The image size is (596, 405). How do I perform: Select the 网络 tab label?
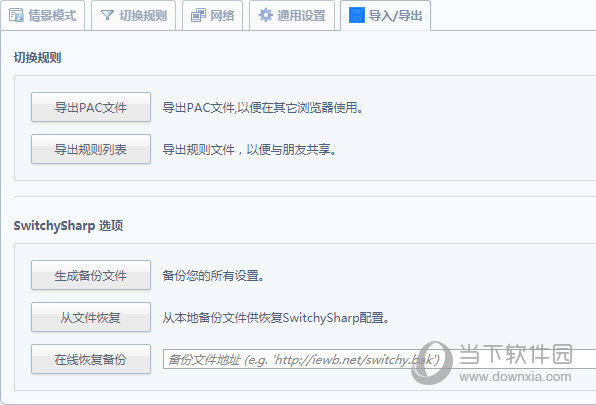point(222,16)
